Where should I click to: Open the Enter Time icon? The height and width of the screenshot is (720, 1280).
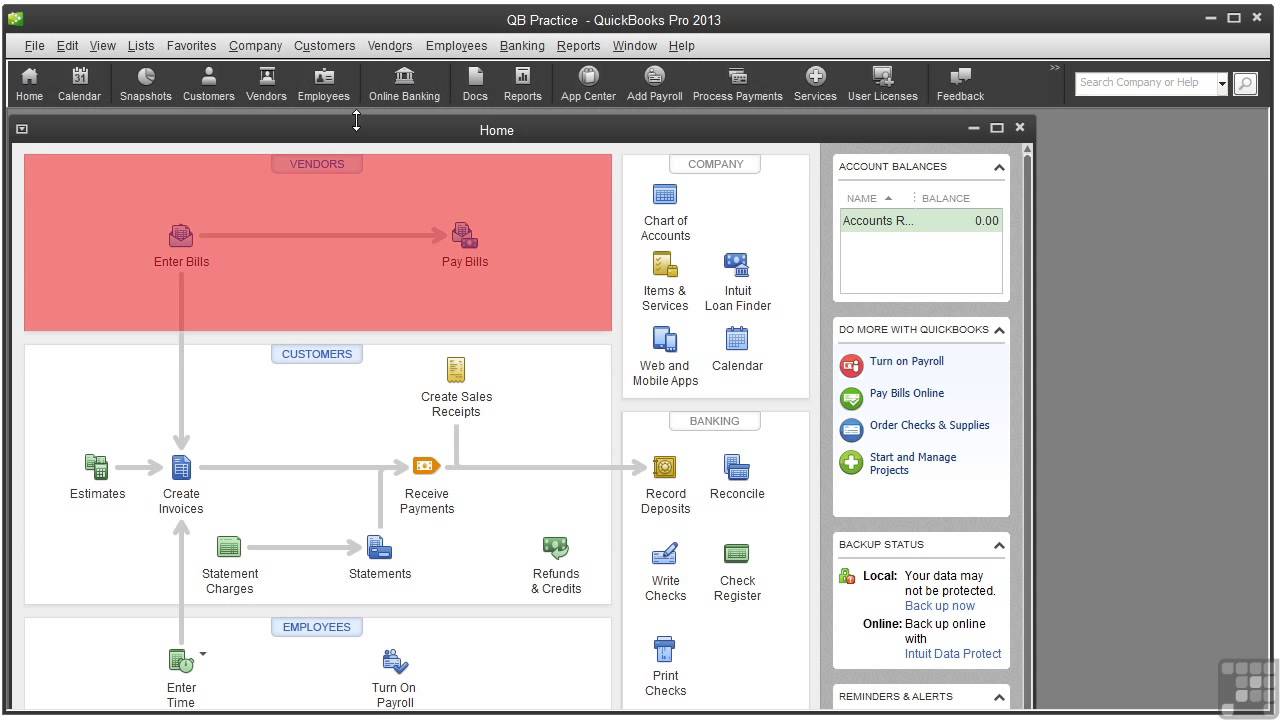(181, 661)
